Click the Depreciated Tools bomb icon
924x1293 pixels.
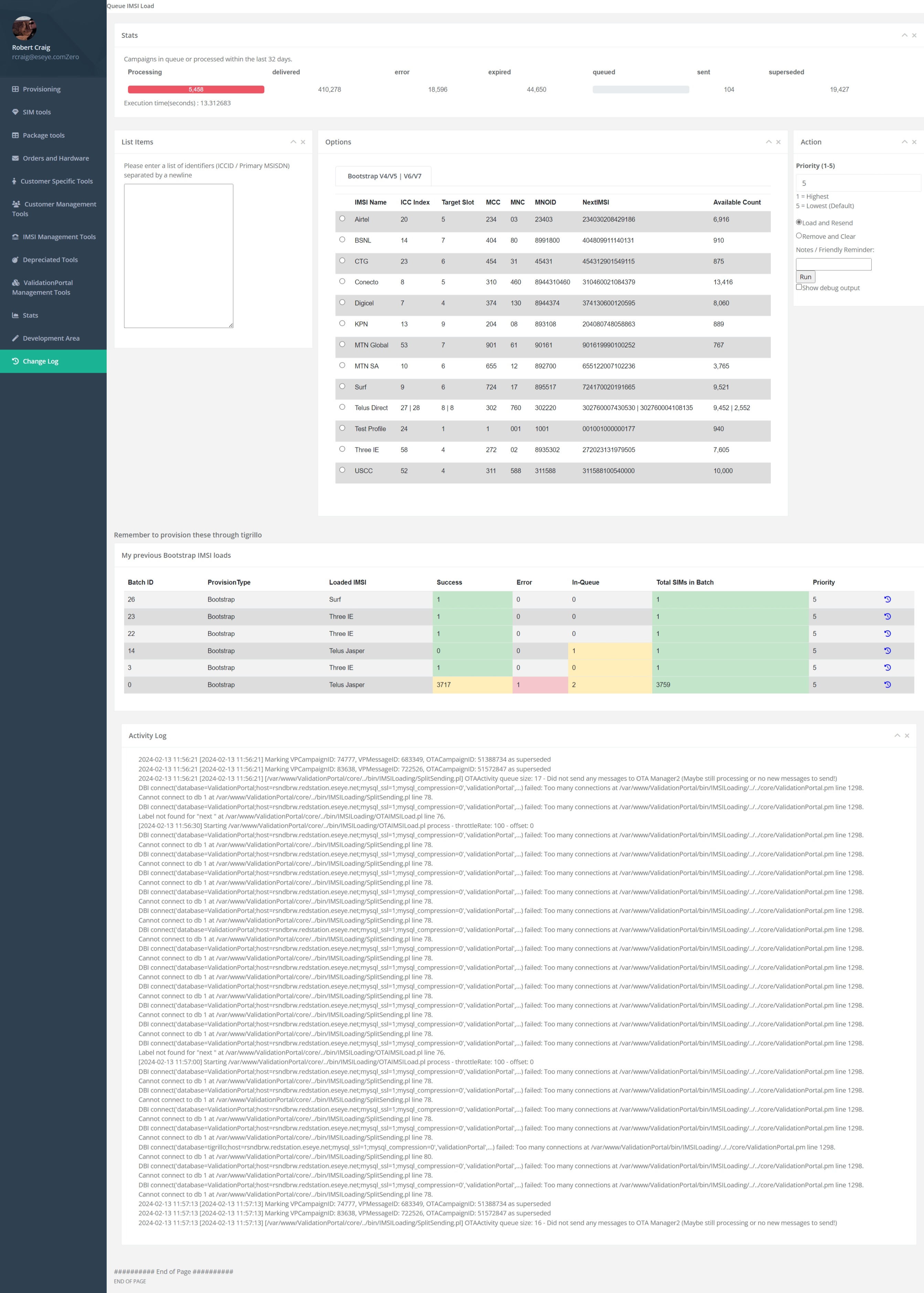click(15, 260)
